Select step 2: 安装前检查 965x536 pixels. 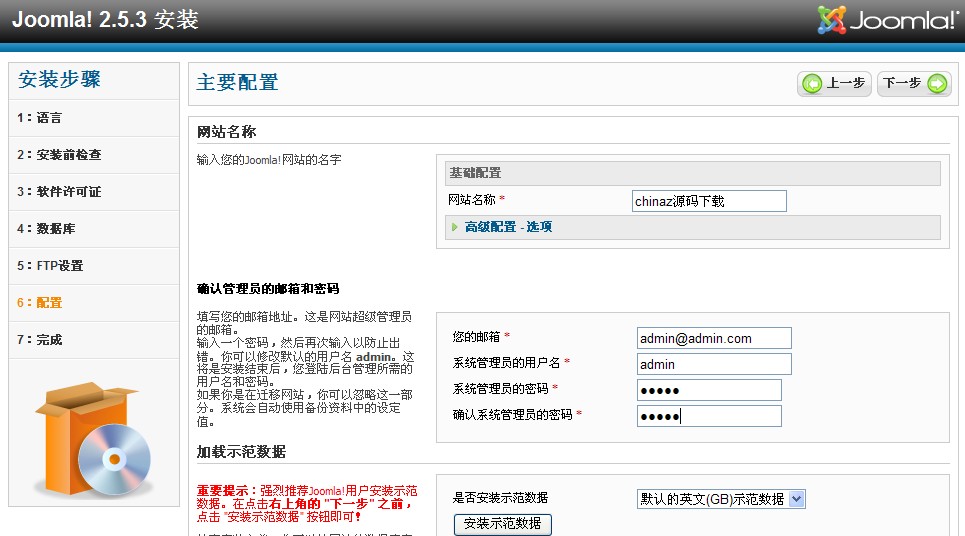(94, 154)
